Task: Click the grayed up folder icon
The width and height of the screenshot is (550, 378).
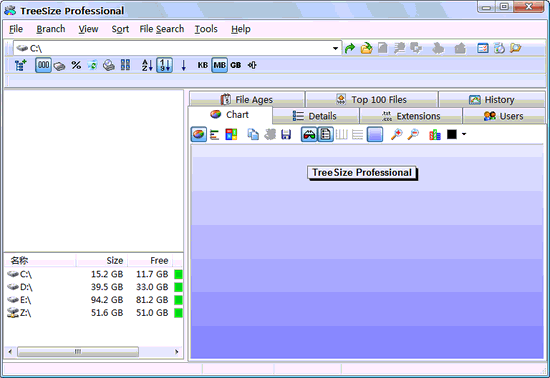Action: (x=460, y=48)
